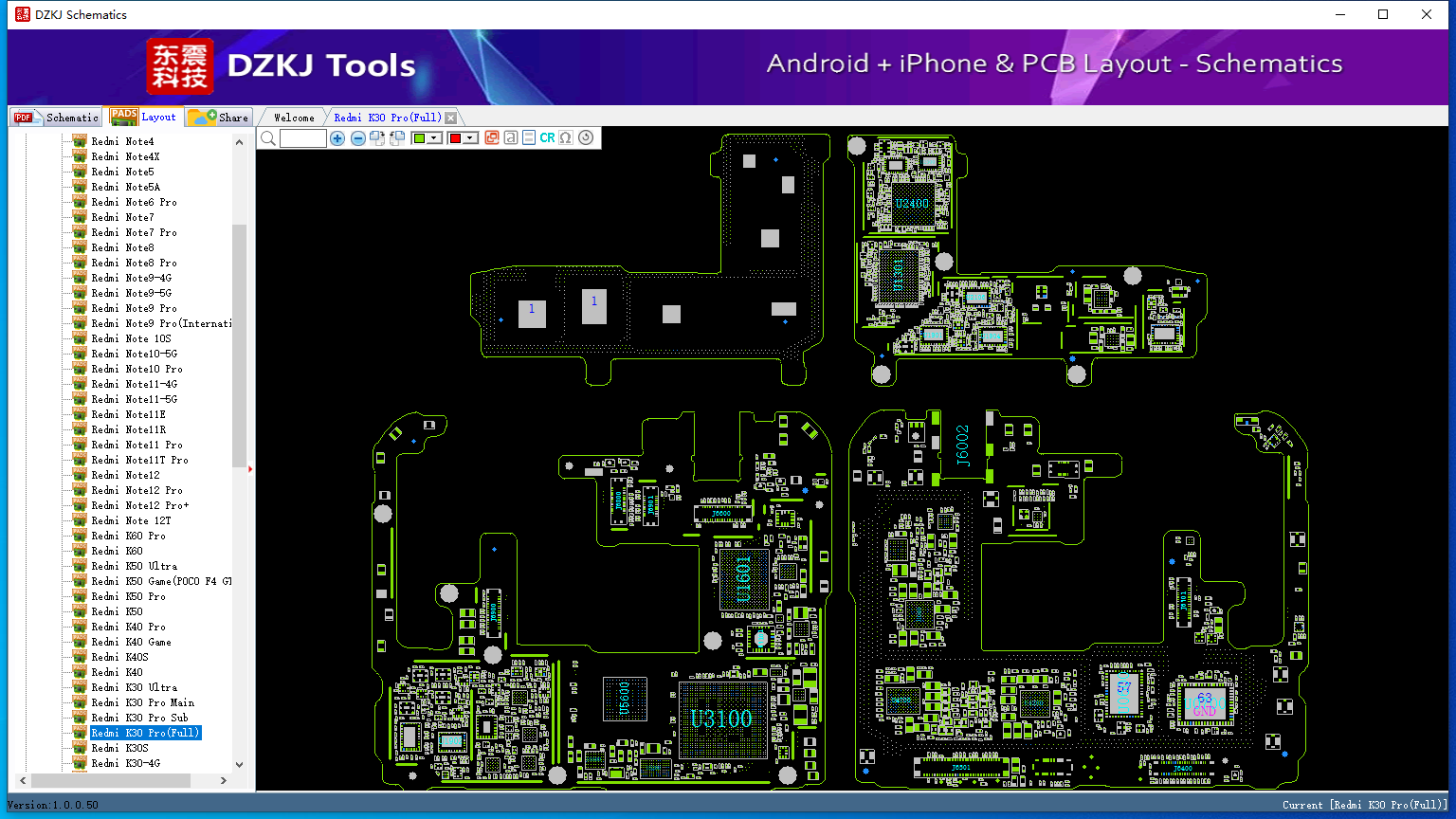Click the up arrow of the tree scrollbar
This screenshot has width=1456, height=819.
[x=239, y=142]
